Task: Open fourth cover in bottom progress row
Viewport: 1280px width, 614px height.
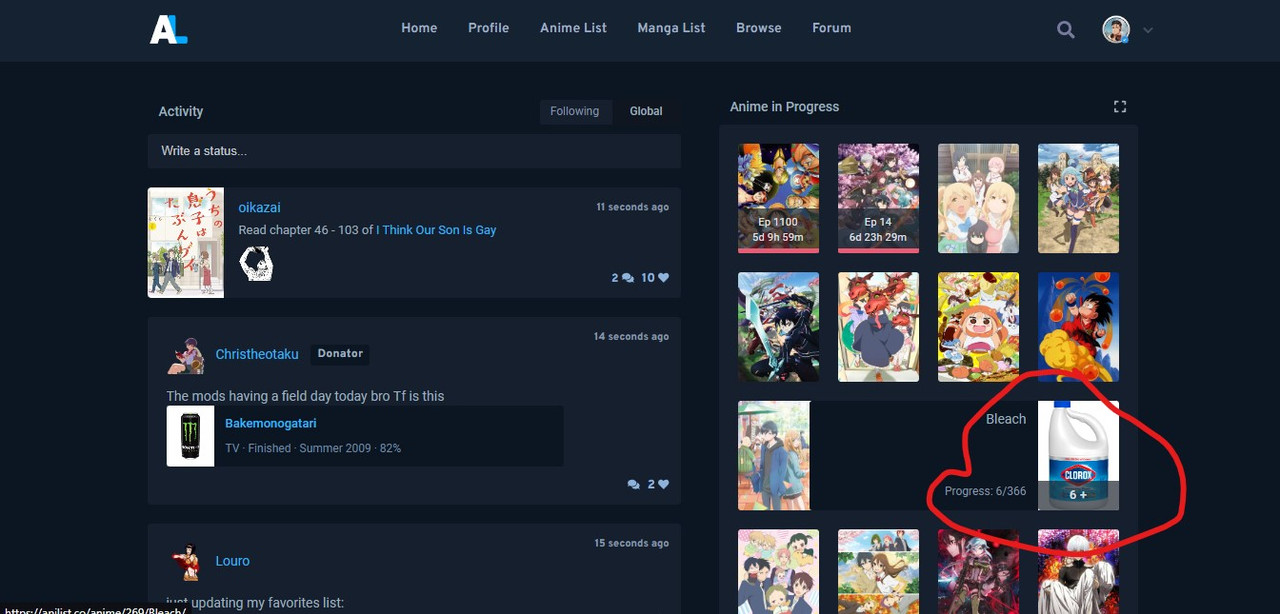Action: click(x=1078, y=572)
